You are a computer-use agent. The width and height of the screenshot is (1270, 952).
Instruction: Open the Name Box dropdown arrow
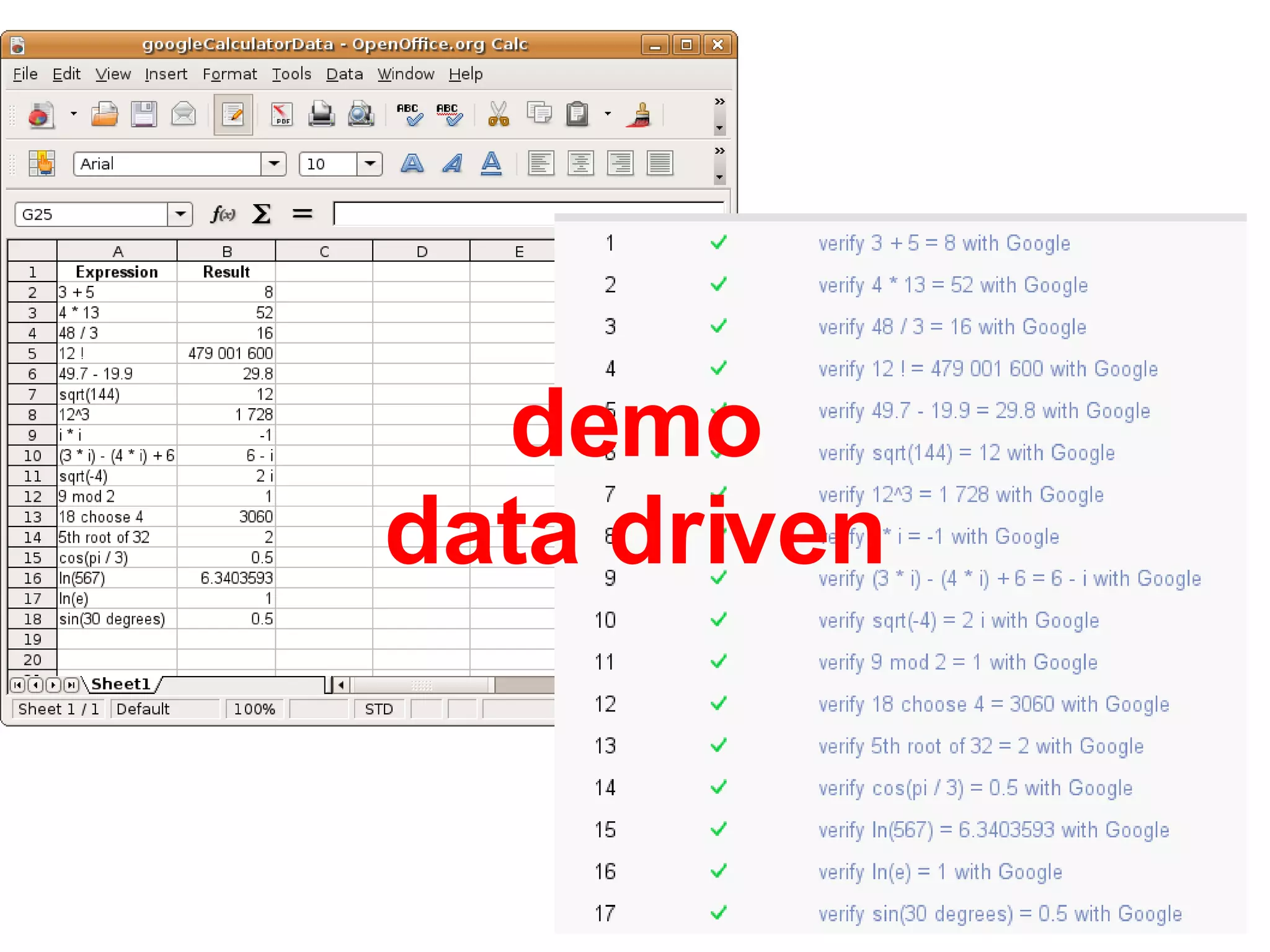click(180, 215)
